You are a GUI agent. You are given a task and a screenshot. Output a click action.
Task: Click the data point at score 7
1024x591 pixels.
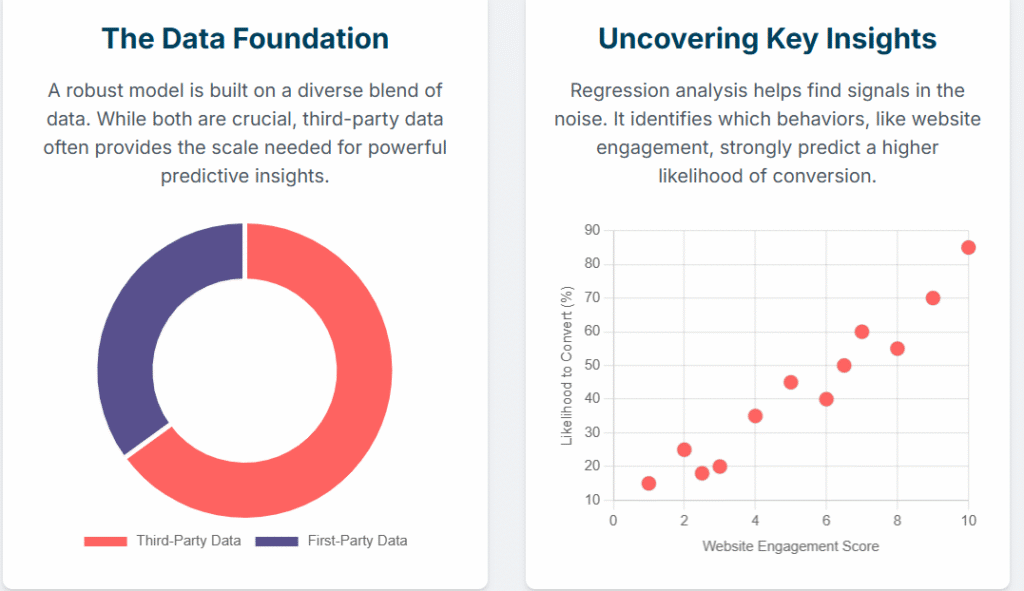[862, 332]
